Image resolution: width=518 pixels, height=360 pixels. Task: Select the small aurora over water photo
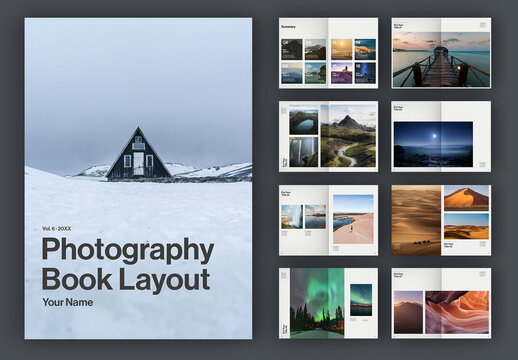point(361,300)
